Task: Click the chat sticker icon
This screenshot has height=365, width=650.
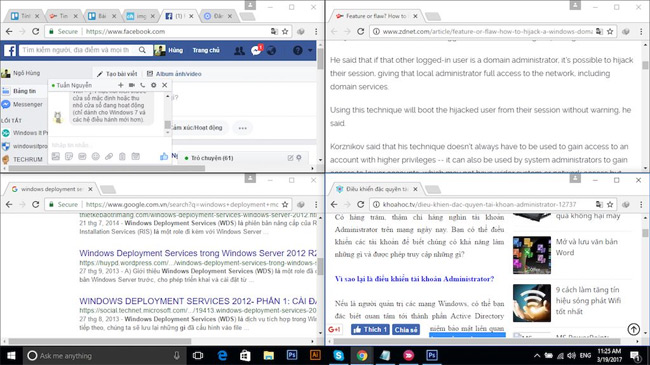Action: pos(69,156)
